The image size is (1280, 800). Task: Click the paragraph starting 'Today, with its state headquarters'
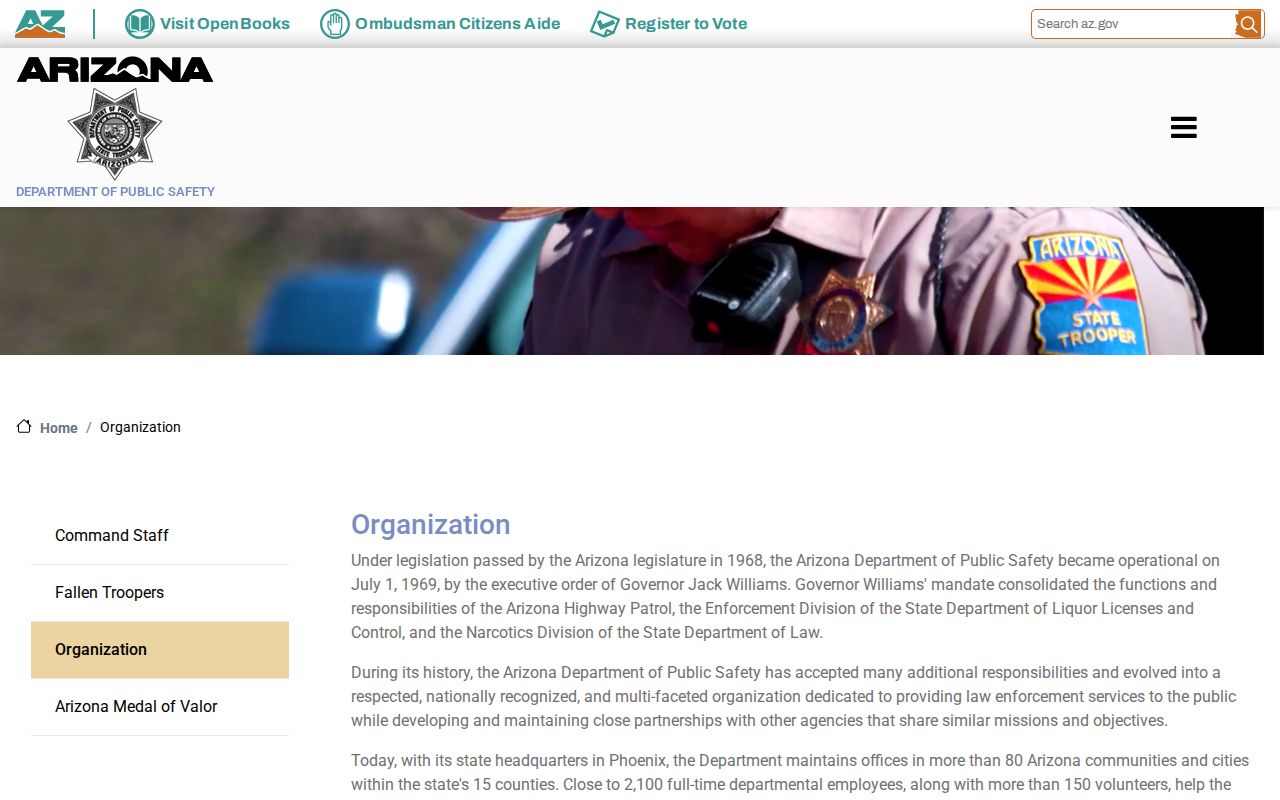(x=800, y=773)
